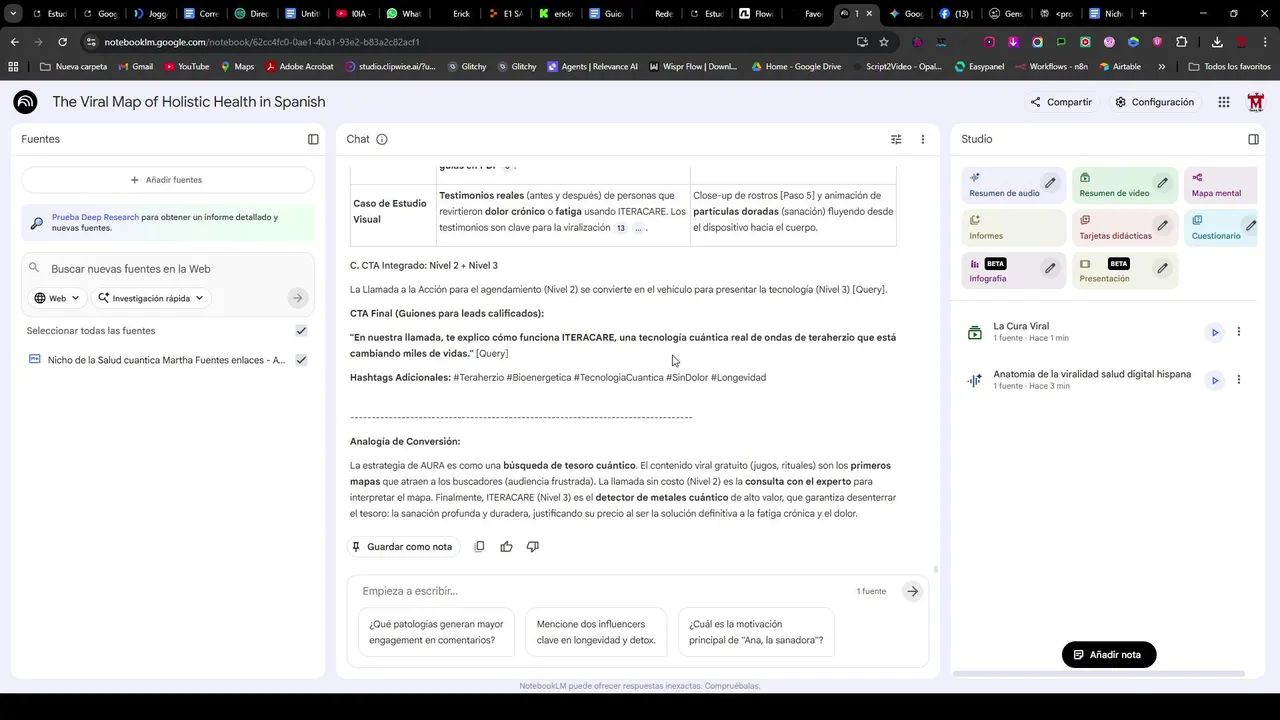
Task: Click the Studio horizontal scrollbar
Action: pos(1099,674)
